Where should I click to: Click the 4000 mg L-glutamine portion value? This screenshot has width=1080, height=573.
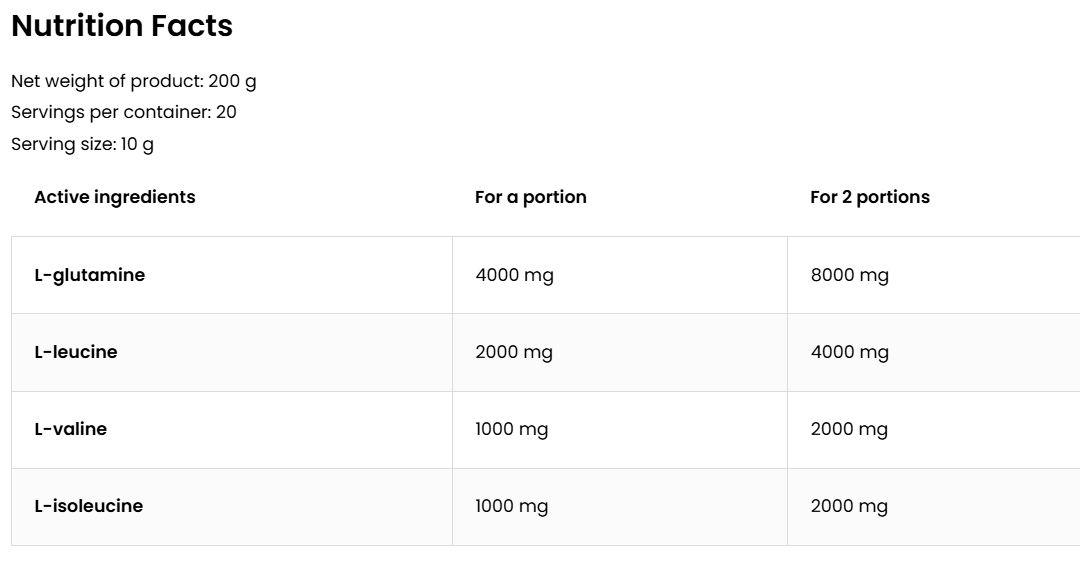pos(515,275)
